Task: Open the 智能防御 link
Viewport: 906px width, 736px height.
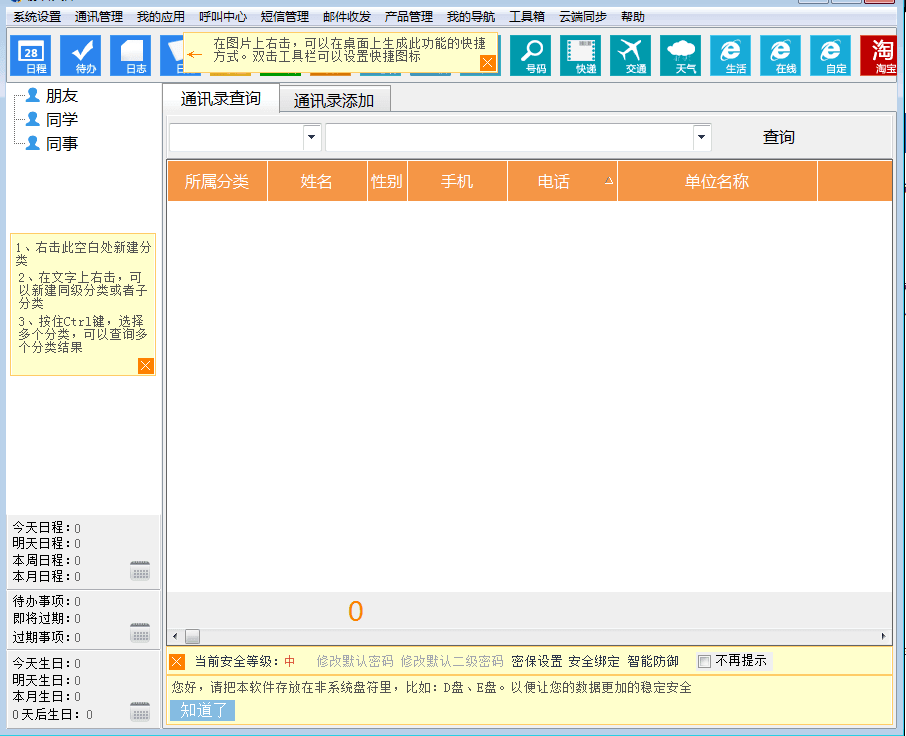Action: pos(653,661)
